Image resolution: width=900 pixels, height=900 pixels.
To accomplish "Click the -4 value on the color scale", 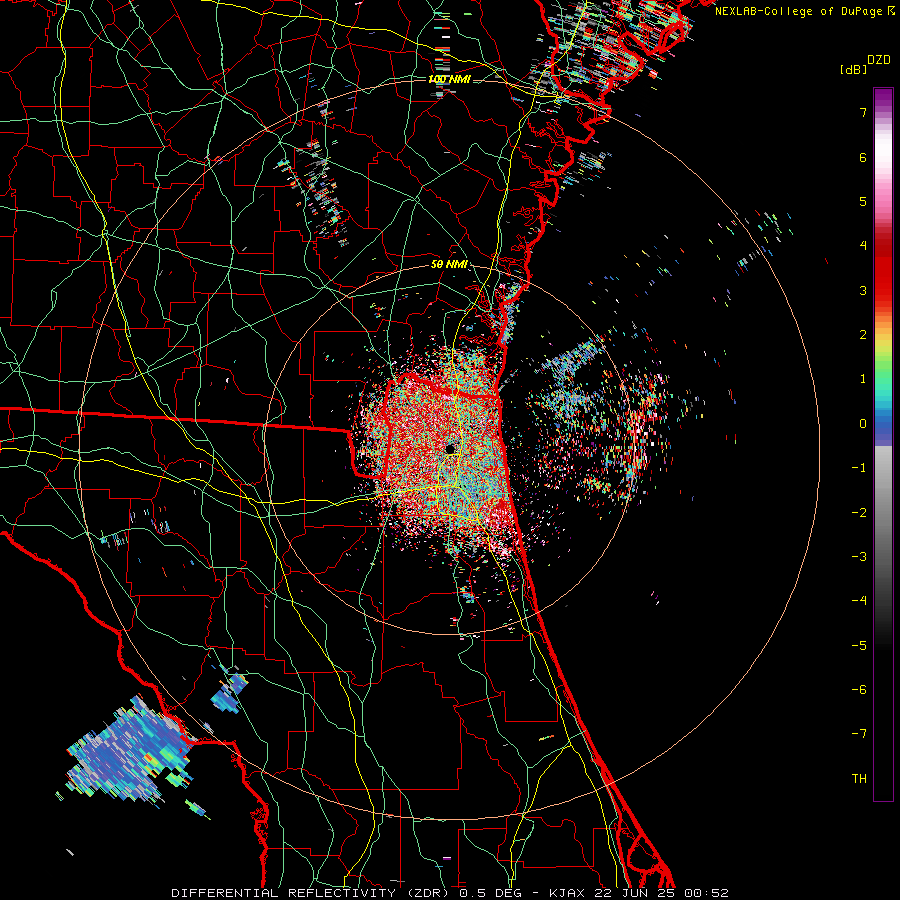I will point(859,601).
